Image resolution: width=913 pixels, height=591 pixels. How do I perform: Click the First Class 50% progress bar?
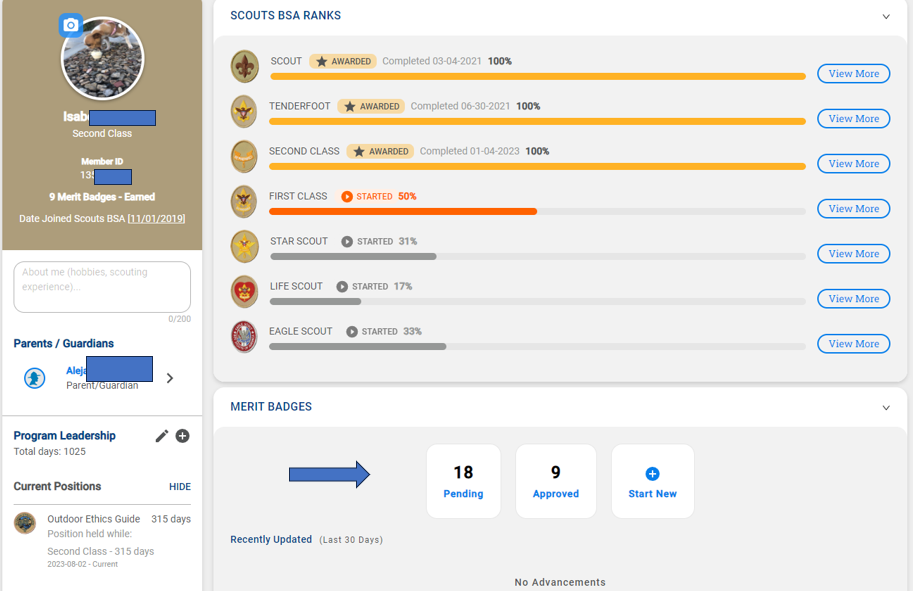[x=537, y=211]
